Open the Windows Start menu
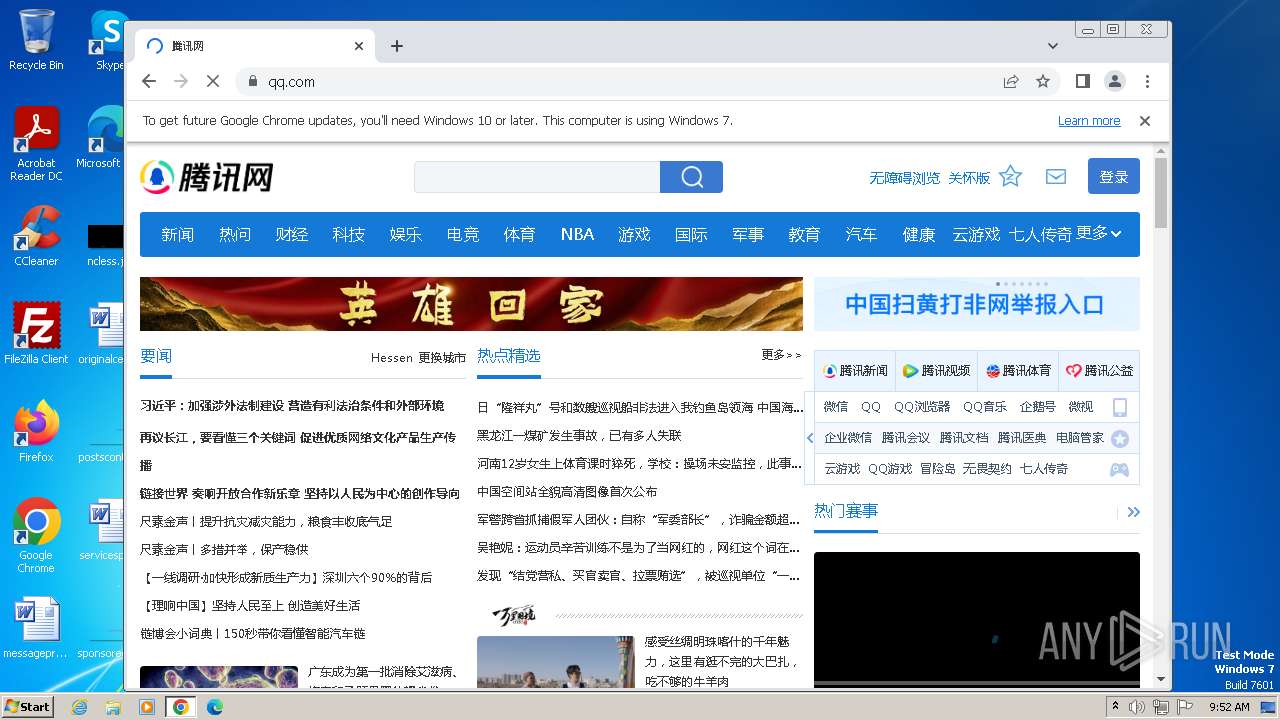The height and width of the screenshot is (720, 1280). pyautogui.click(x=27, y=706)
